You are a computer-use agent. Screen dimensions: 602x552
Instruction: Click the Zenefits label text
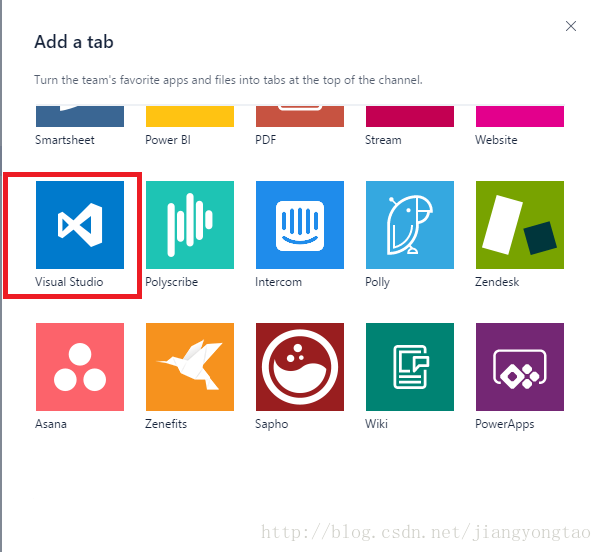(166, 424)
